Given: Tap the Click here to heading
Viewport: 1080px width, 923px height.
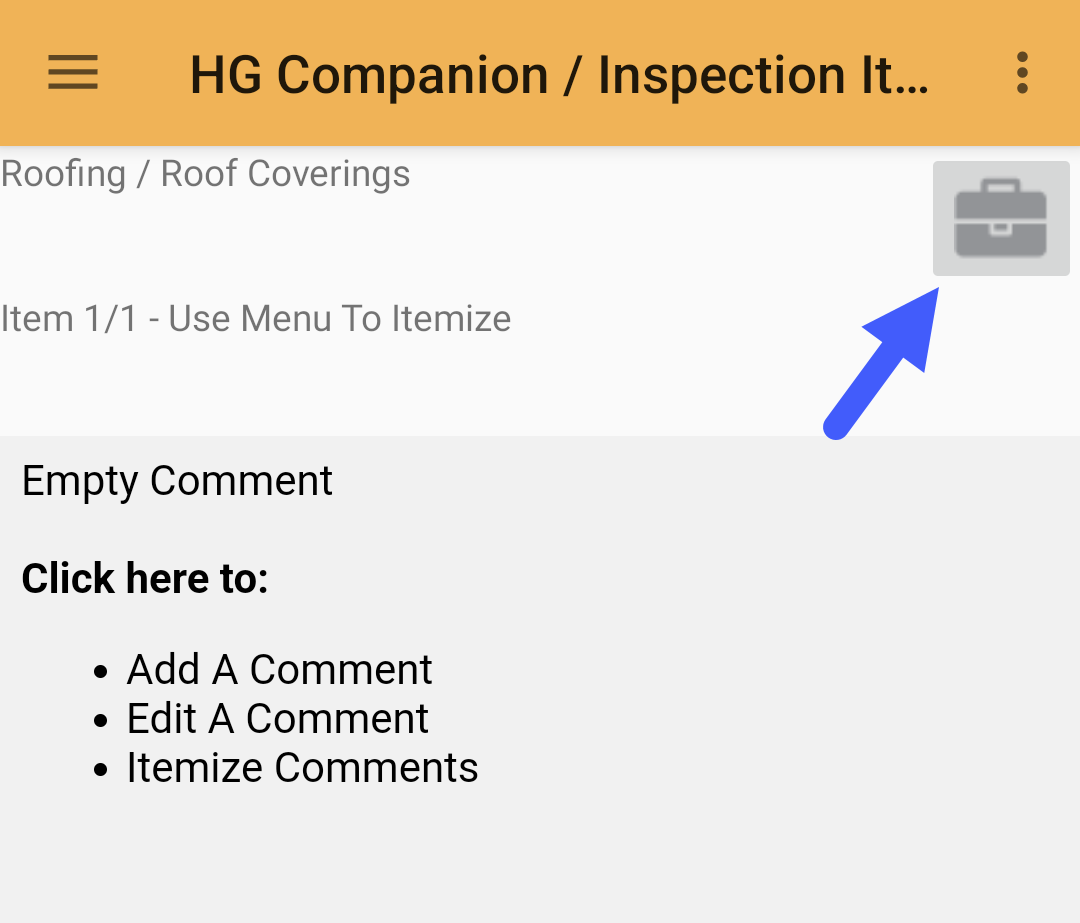Looking at the screenshot, I should tap(145, 578).
